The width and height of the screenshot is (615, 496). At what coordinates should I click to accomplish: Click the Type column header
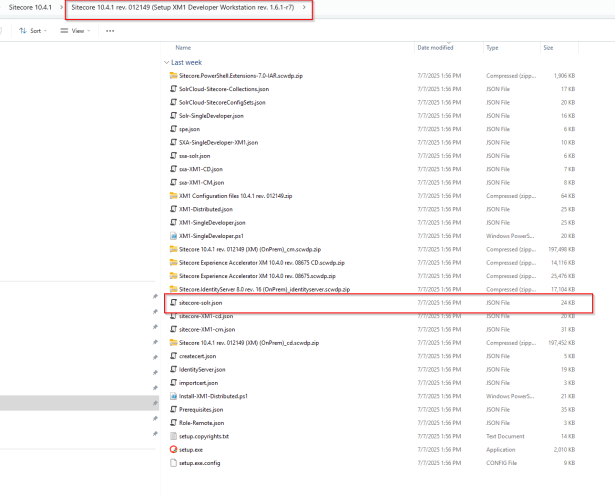coord(492,47)
